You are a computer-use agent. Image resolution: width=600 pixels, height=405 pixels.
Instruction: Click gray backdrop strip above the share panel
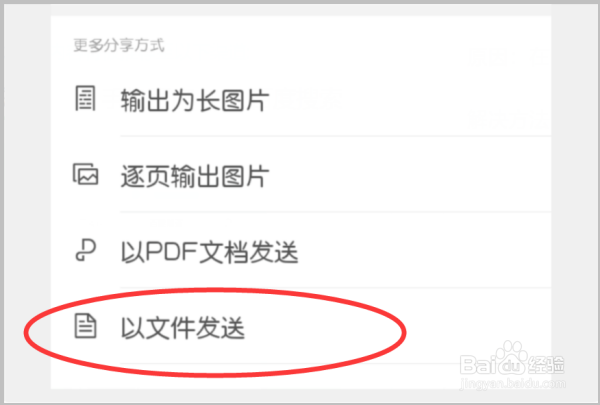(300, 10)
